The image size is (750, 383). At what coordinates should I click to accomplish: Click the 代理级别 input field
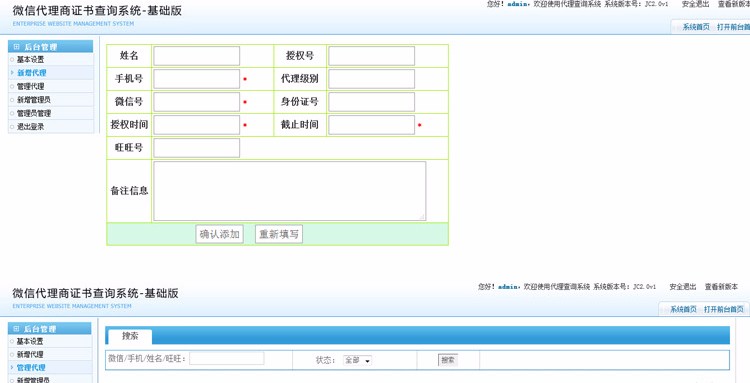[372, 79]
